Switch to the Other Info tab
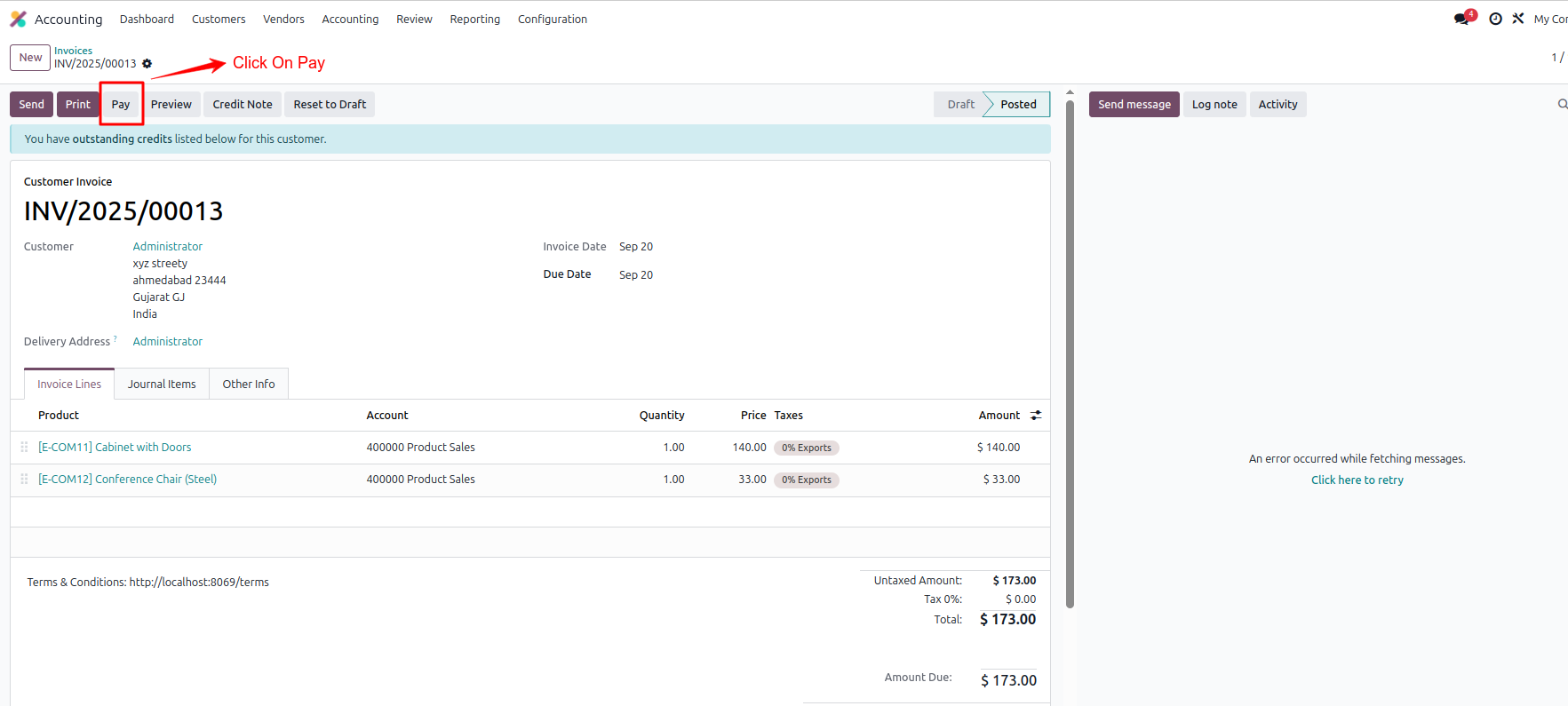Image resolution: width=1568 pixels, height=706 pixels. click(x=249, y=385)
